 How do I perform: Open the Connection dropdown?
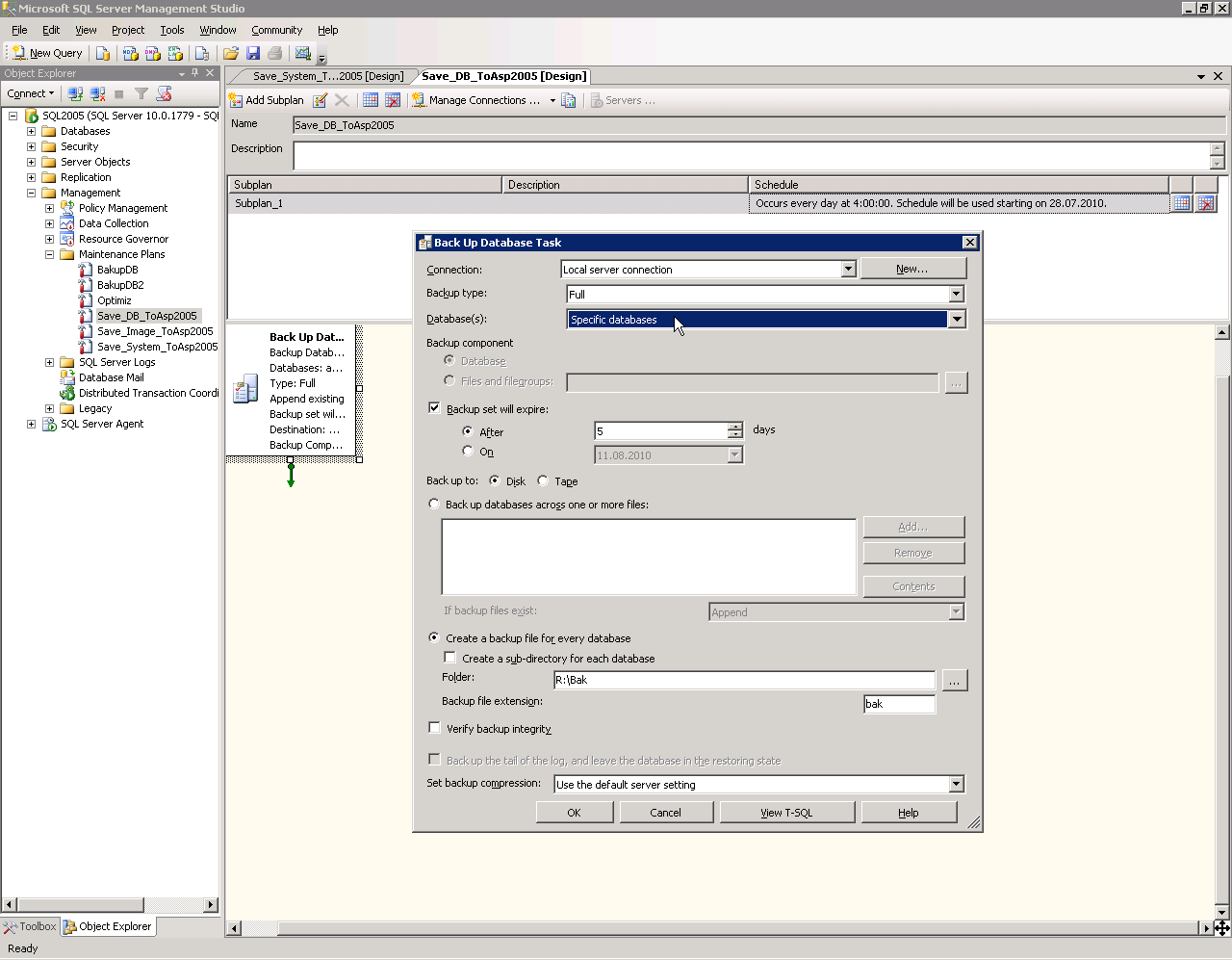(x=848, y=270)
